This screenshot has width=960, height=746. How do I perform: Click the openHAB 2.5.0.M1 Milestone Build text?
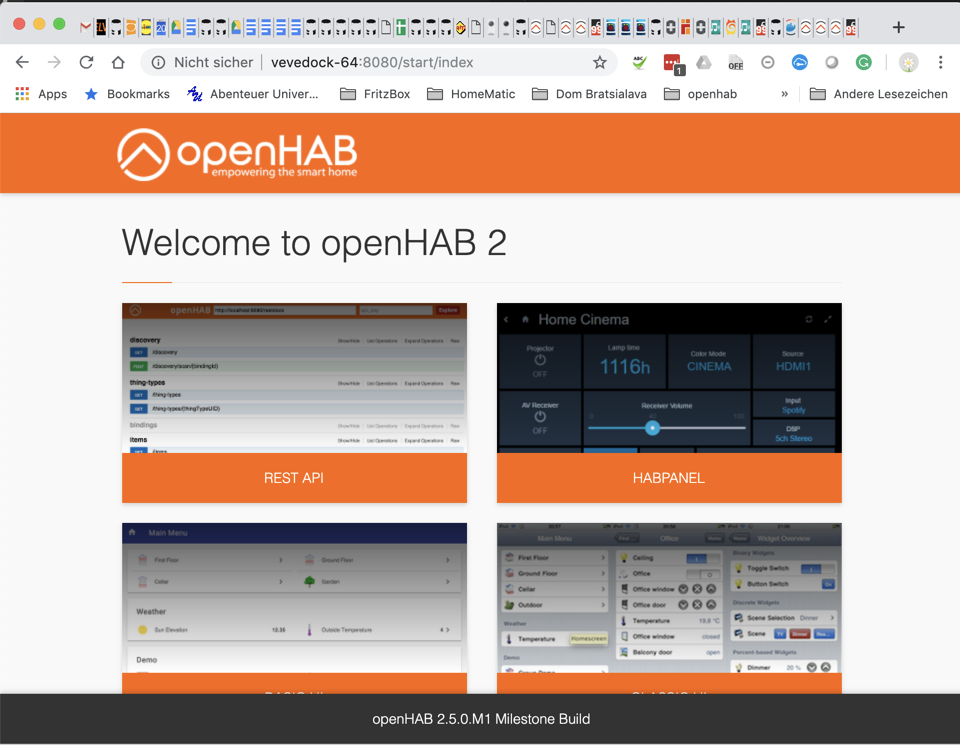pos(481,719)
